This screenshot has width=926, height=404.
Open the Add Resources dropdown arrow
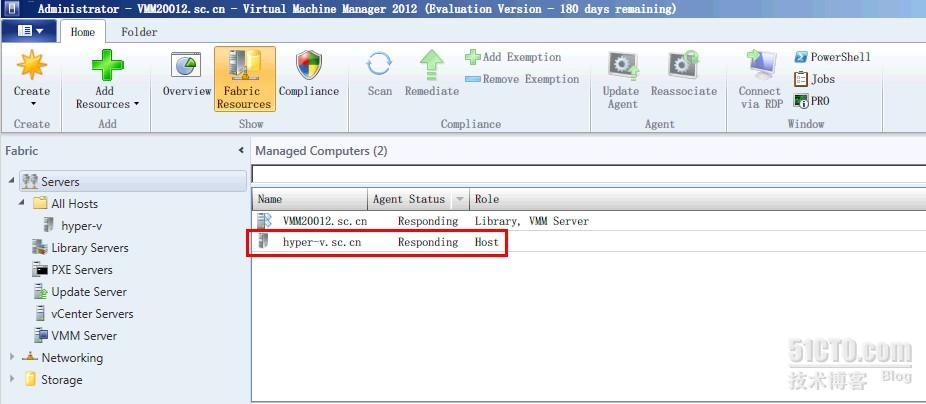(136, 104)
